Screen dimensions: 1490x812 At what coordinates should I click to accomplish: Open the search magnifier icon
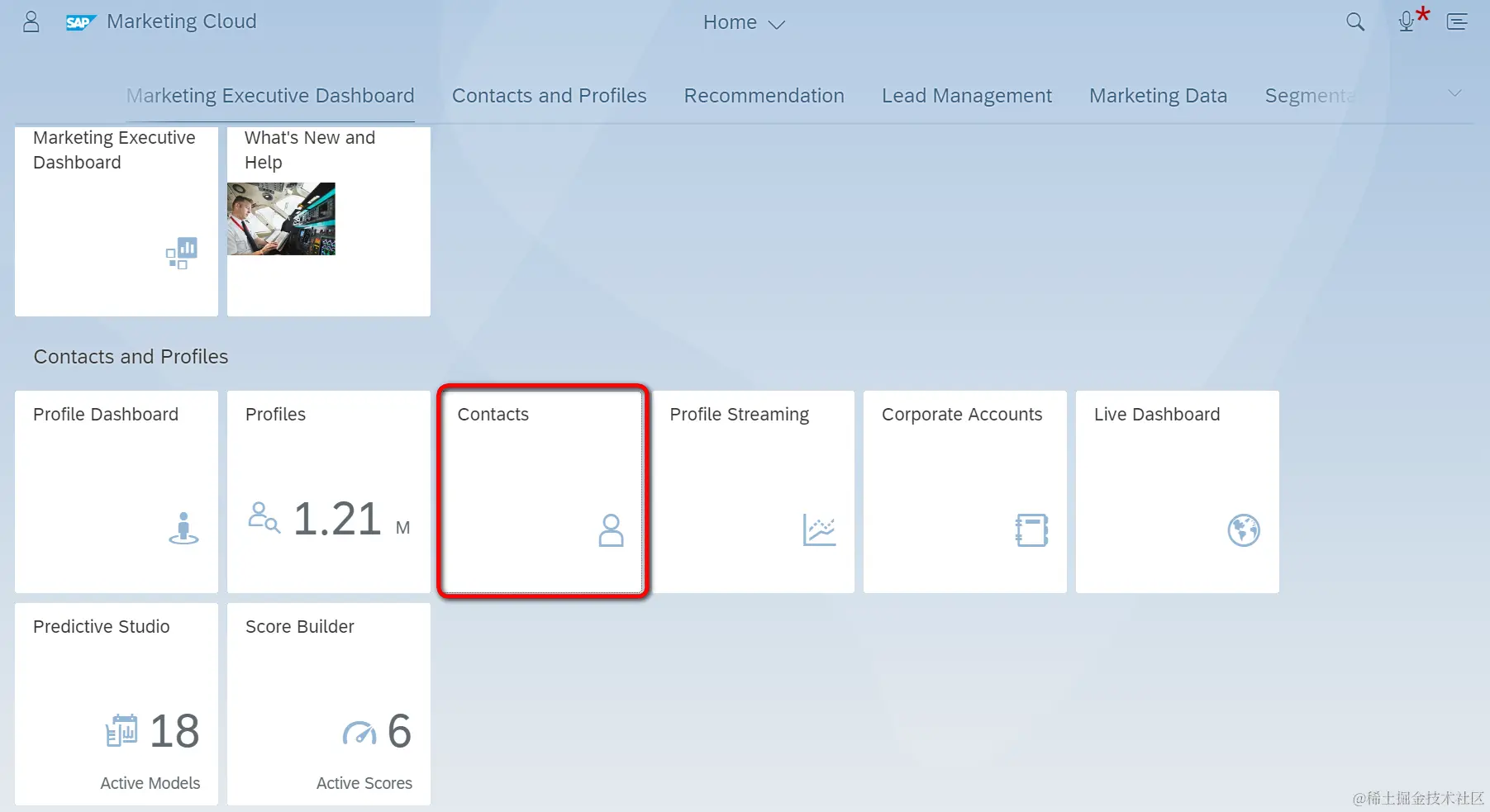click(x=1355, y=22)
